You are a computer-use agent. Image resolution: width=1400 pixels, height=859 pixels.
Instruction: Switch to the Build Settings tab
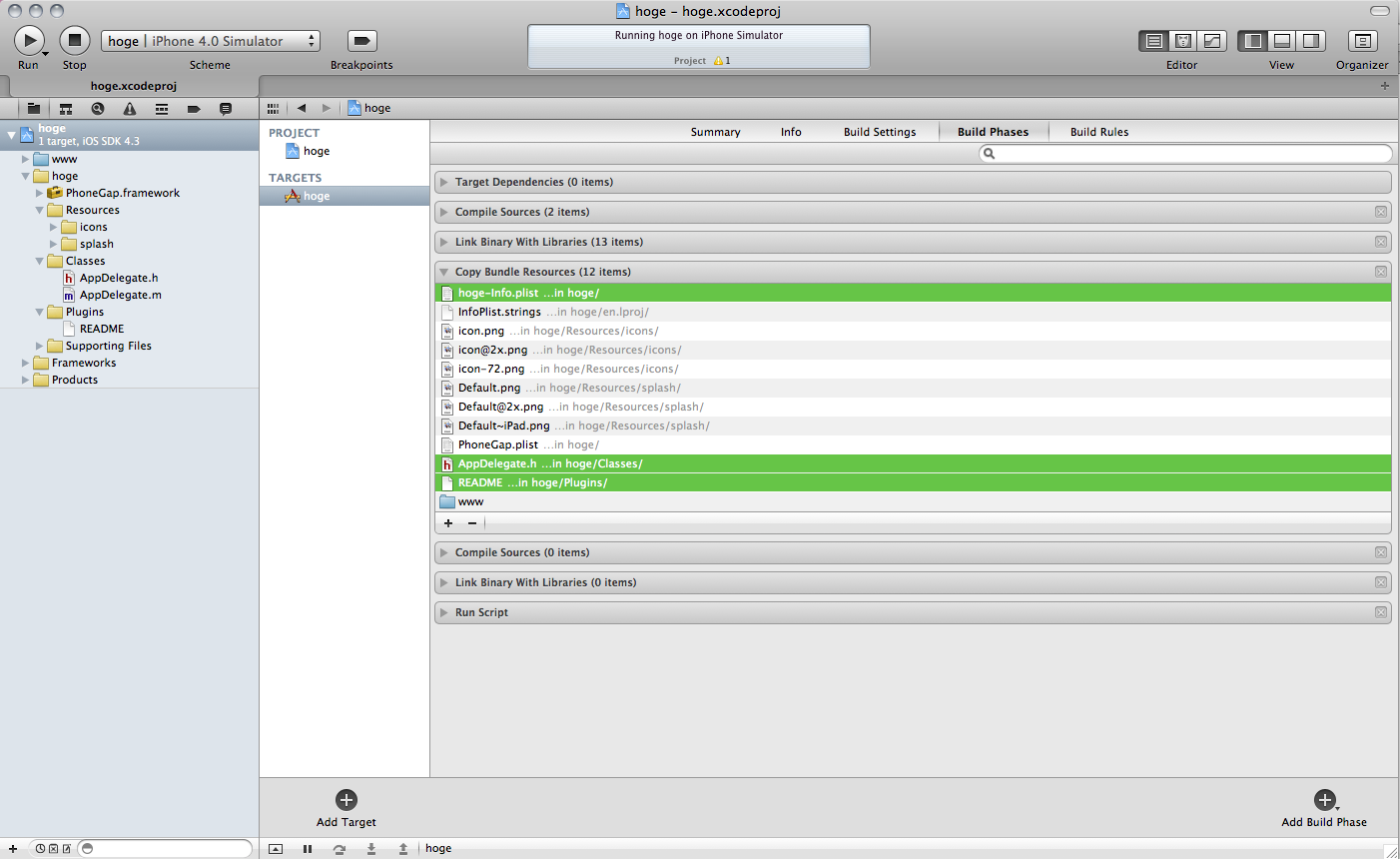(879, 132)
